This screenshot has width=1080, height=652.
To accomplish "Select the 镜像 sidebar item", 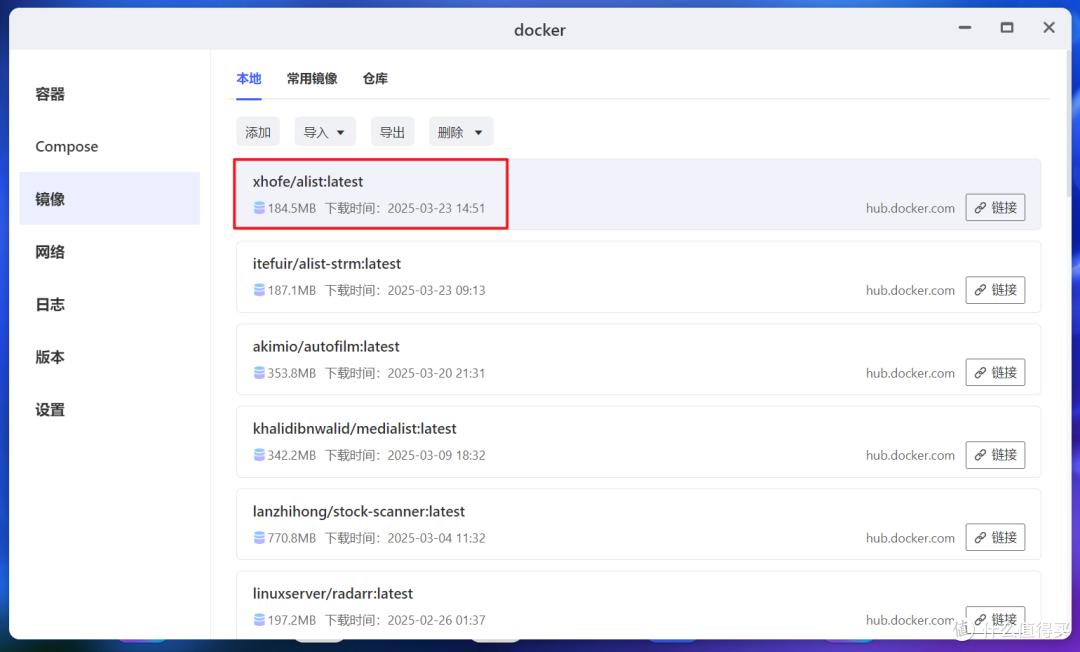I will (x=110, y=198).
